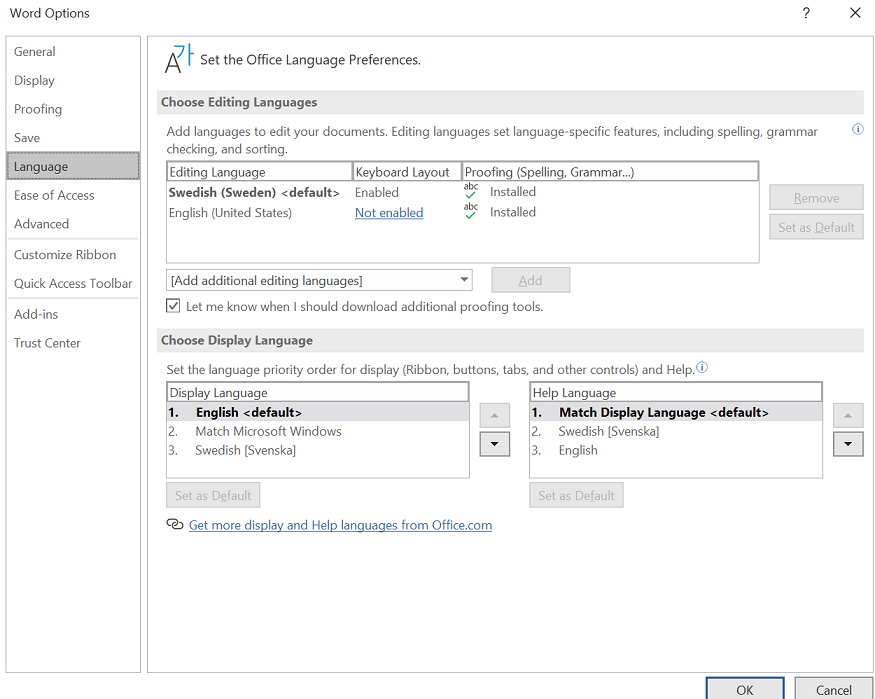
Task: Open the Trust Center category
Action: tap(73, 343)
